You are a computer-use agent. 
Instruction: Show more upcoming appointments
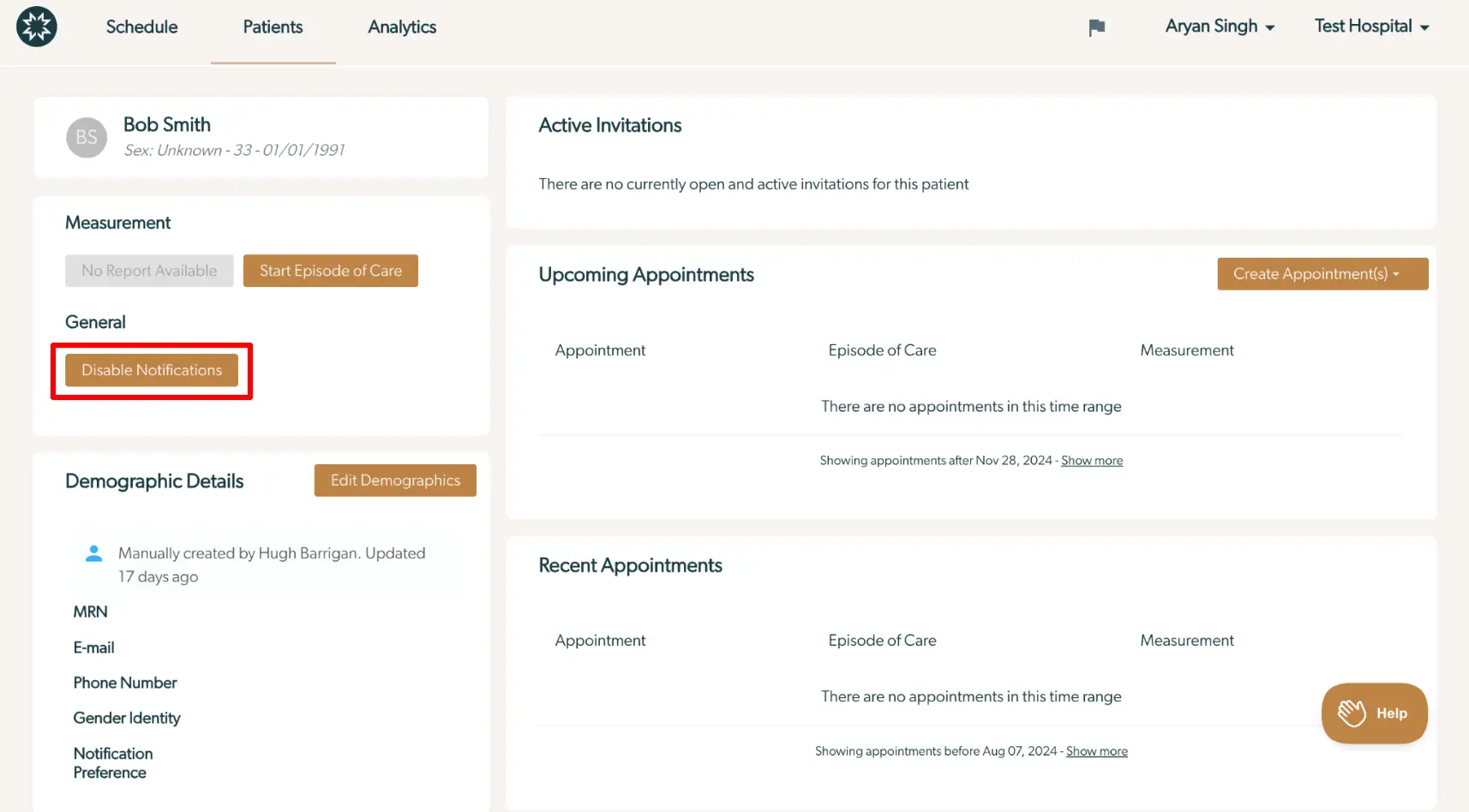coord(1091,460)
